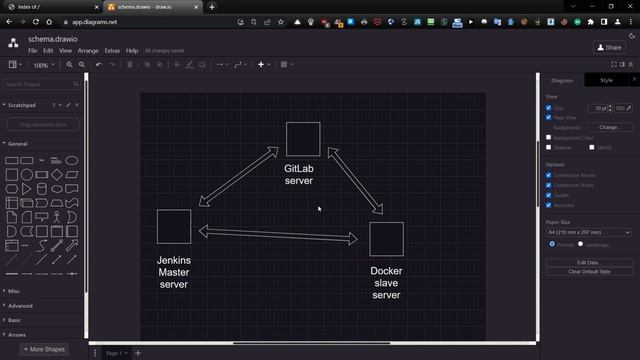Enable the Shadow checkbox
Viewport: 640px width, 360px height.
click(x=549, y=147)
